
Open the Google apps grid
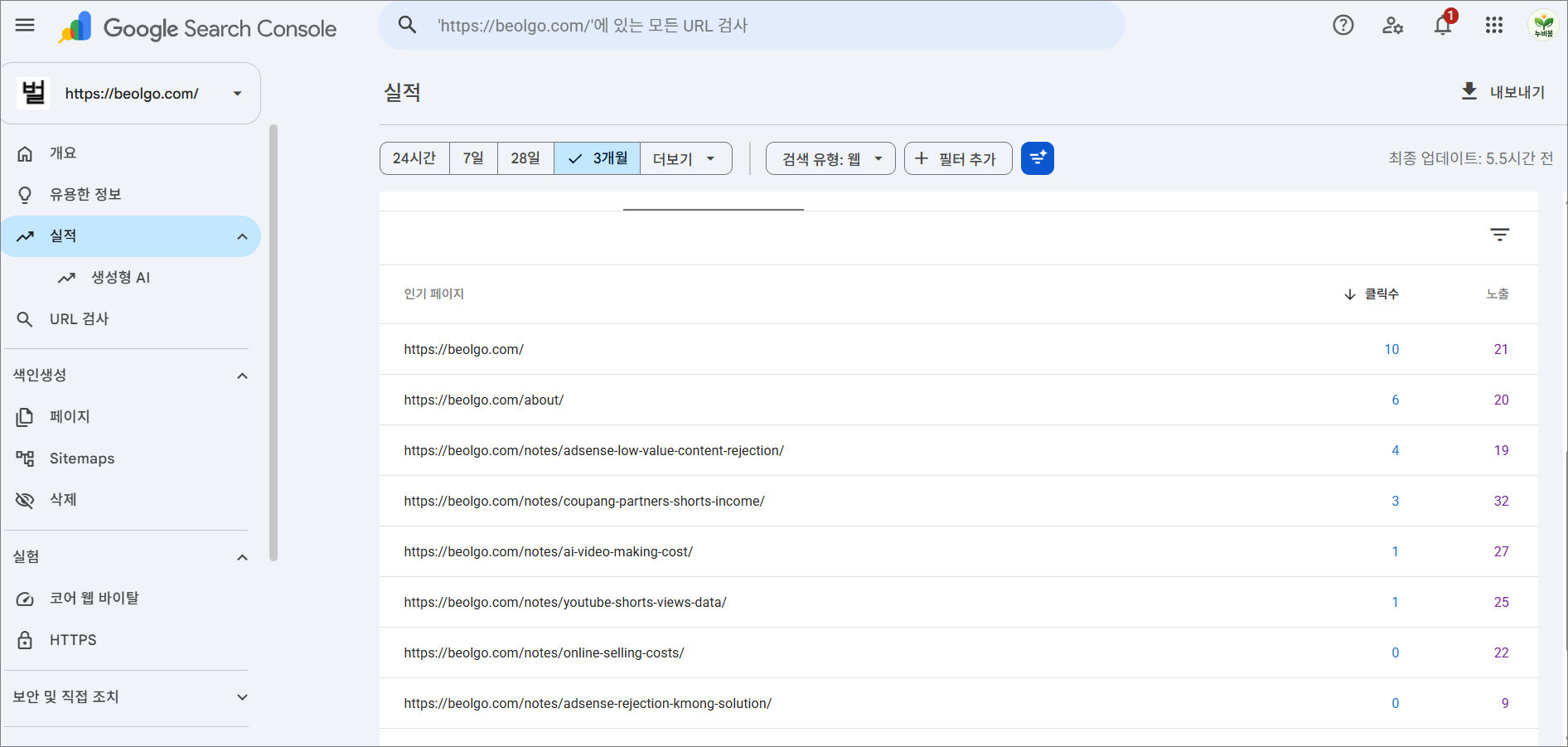click(x=1494, y=25)
